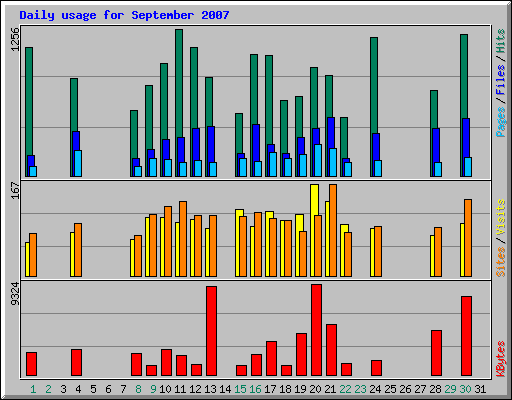Click day label 18 on the axis

[x=285, y=389]
